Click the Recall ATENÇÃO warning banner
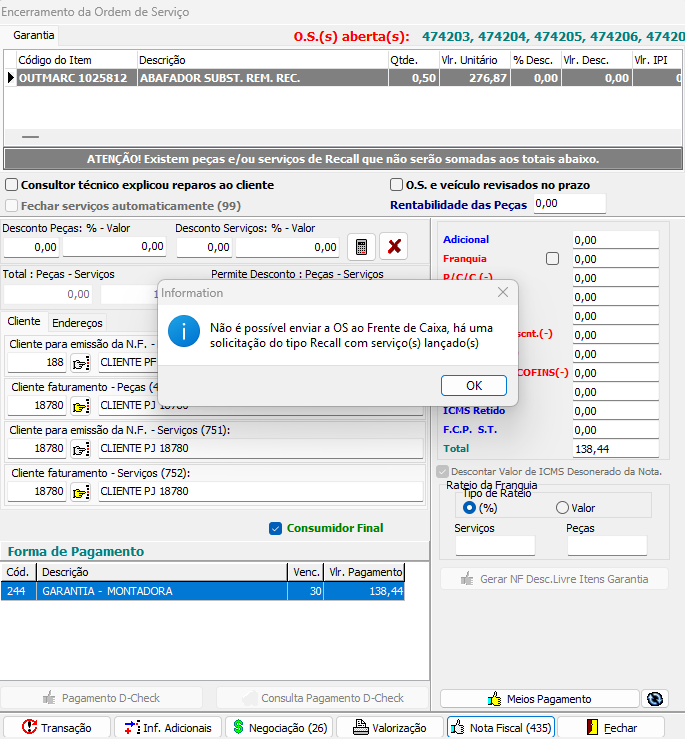Viewport: 685px width, 739px height. click(343, 159)
